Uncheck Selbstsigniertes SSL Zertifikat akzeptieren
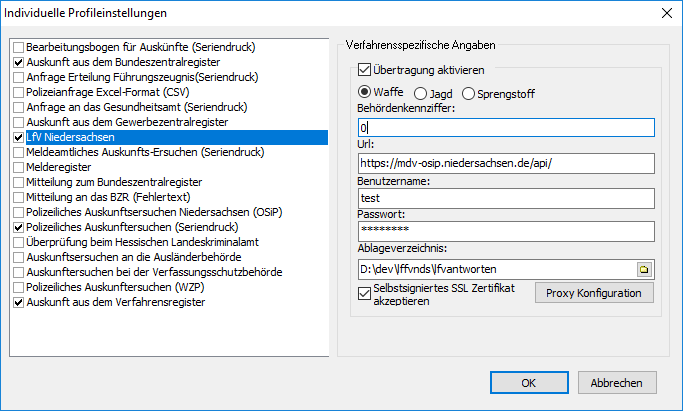 coord(364,293)
